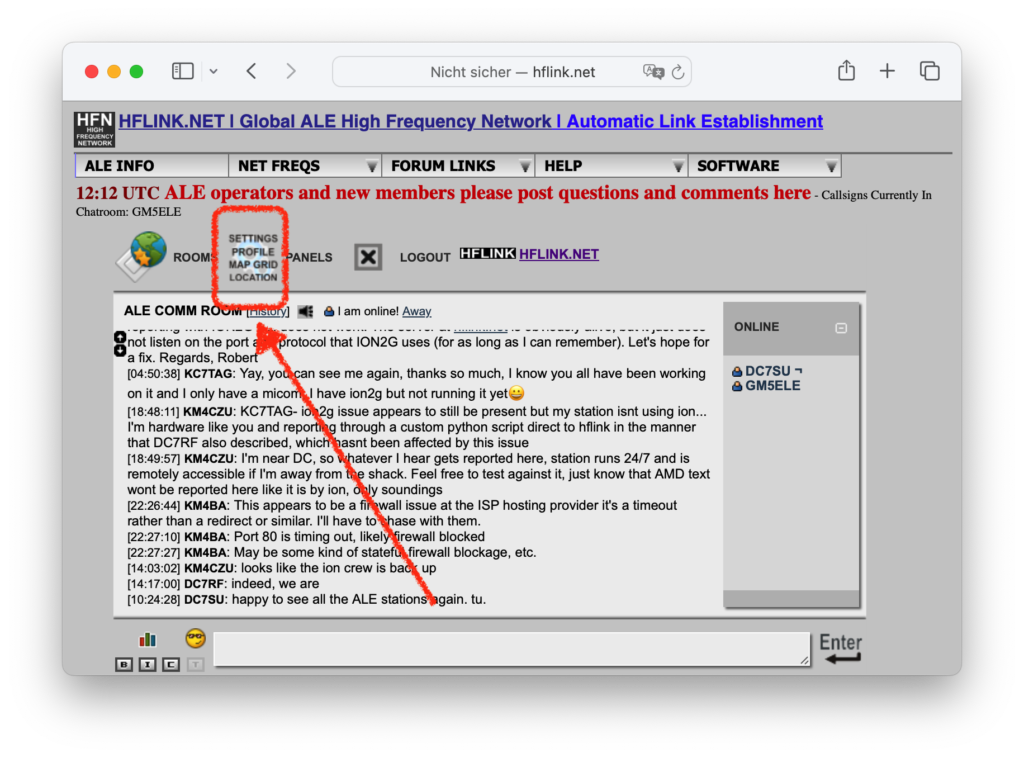The image size is (1024, 758).
Task: Click the DC7SU callsign at 10:24:28
Action: point(204,599)
